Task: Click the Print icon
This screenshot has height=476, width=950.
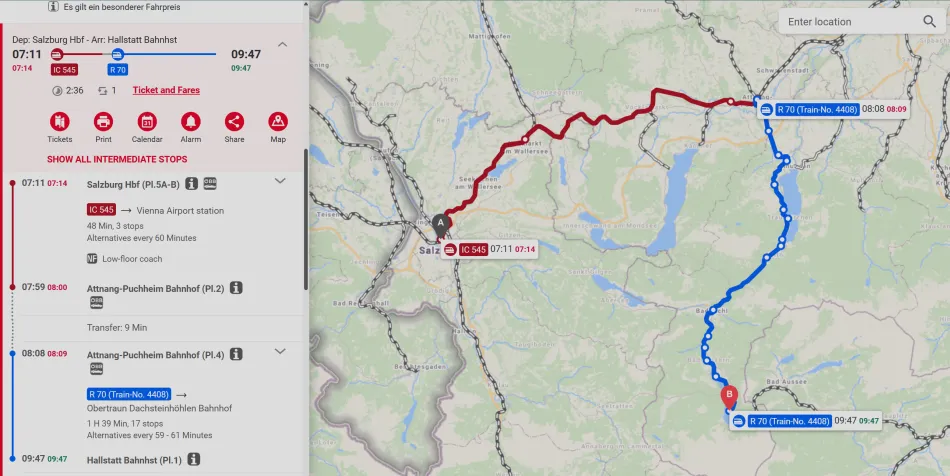Action: click(103, 122)
